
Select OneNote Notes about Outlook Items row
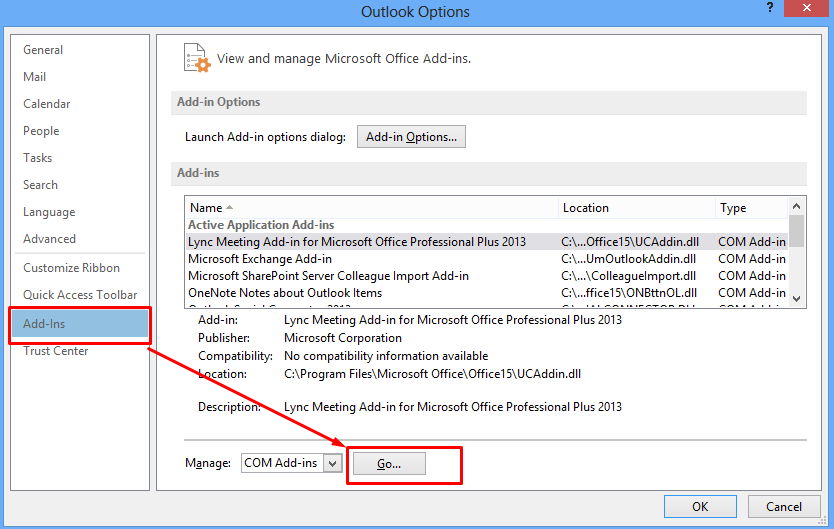pos(486,293)
